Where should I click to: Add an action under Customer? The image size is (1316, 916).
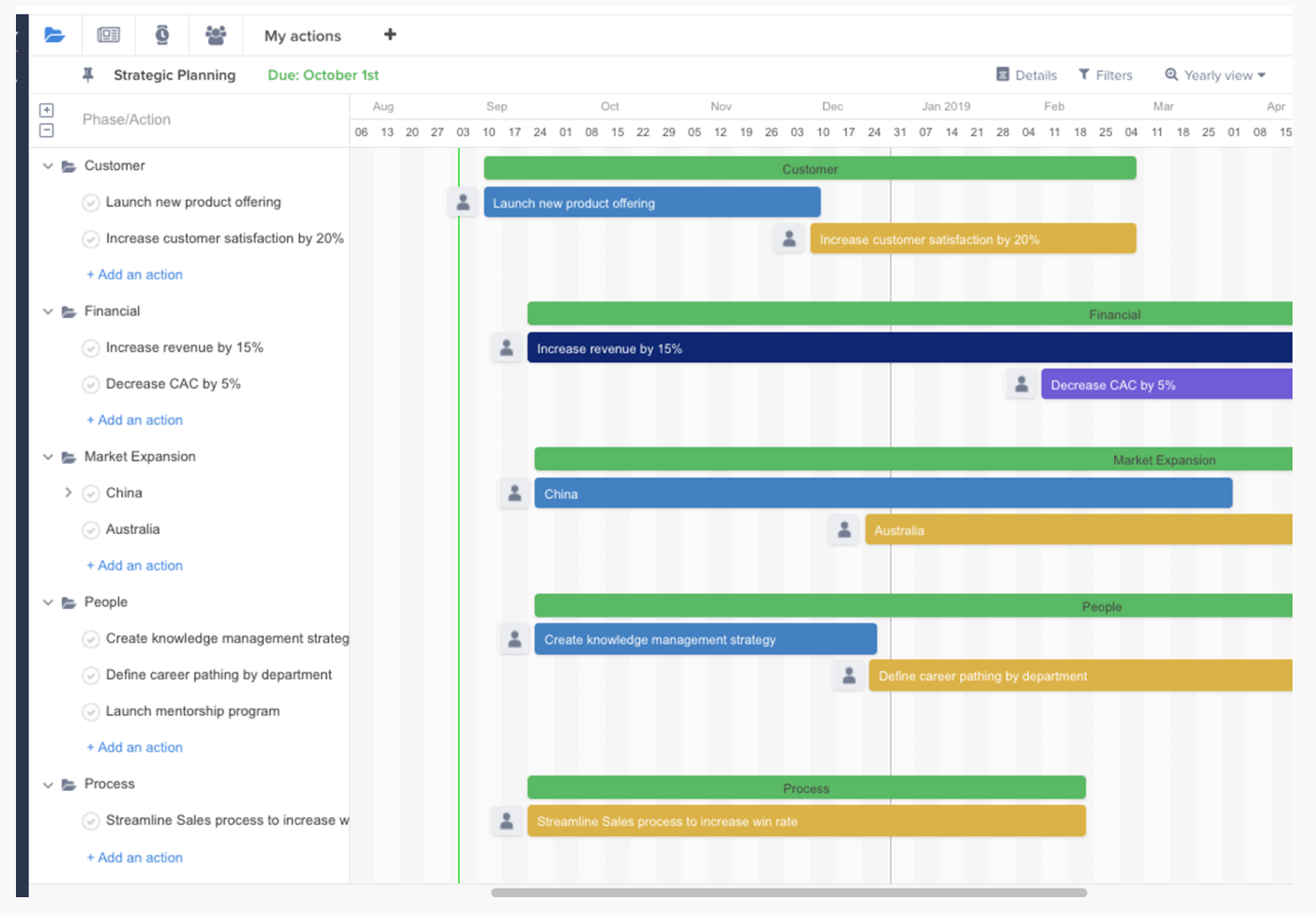coord(135,275)
